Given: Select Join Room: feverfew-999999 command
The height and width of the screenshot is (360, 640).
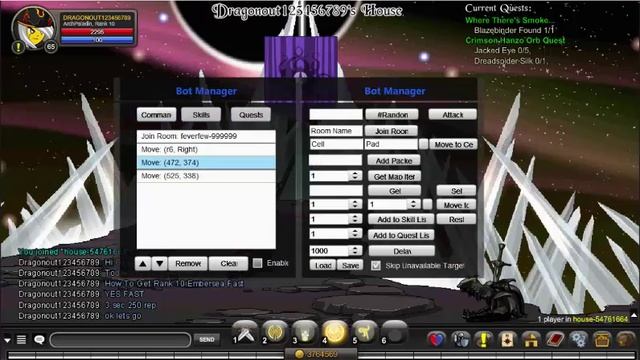Looking at the screenshot, I should [x=206, y=136].
